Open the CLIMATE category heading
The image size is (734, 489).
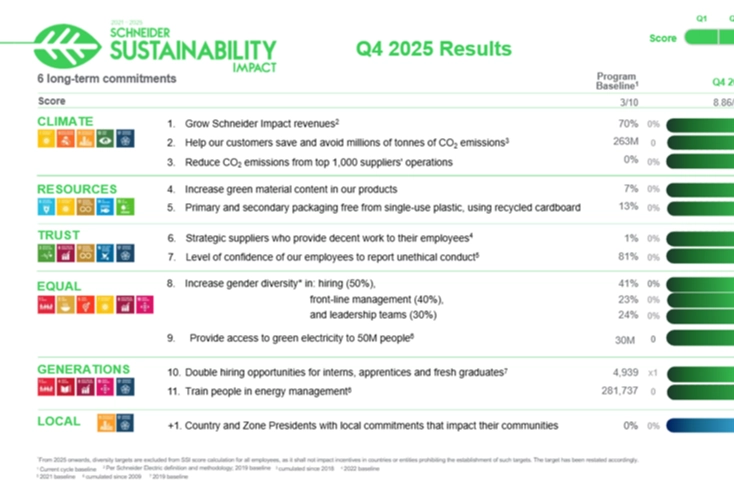coord(64,122)
